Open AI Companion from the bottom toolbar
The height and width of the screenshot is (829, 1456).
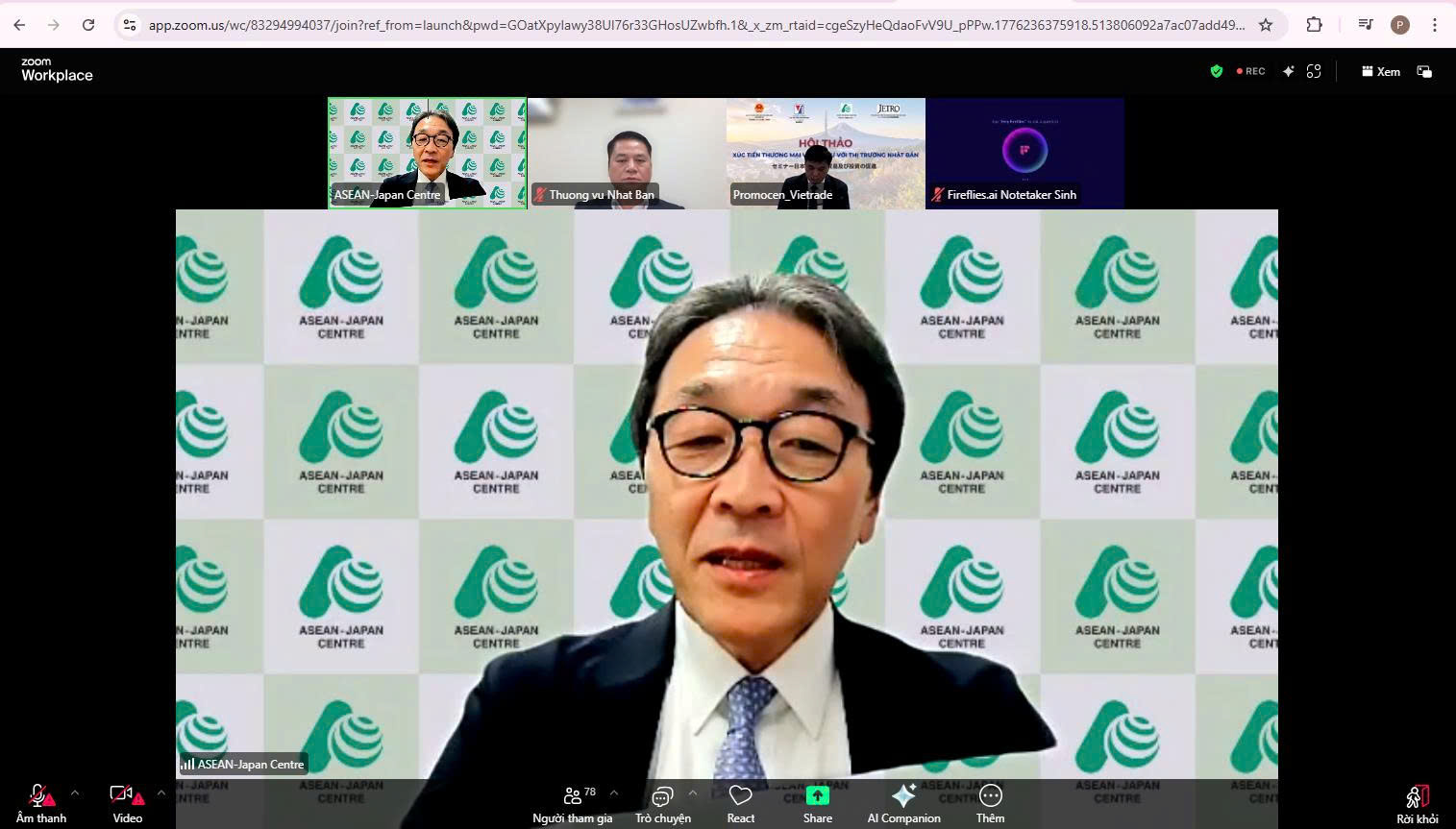(903, 803)
